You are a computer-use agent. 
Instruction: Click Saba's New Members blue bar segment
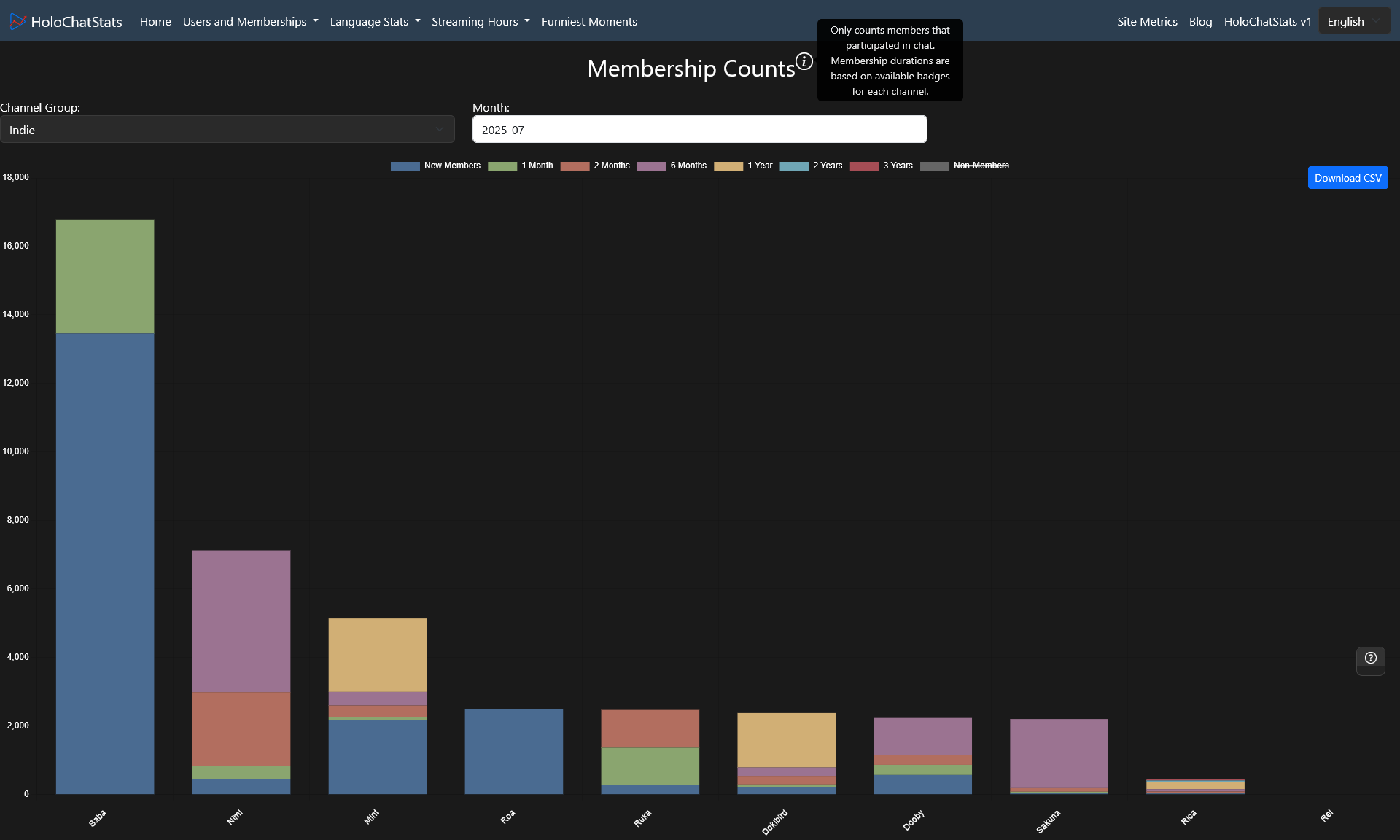coord(105,564)
